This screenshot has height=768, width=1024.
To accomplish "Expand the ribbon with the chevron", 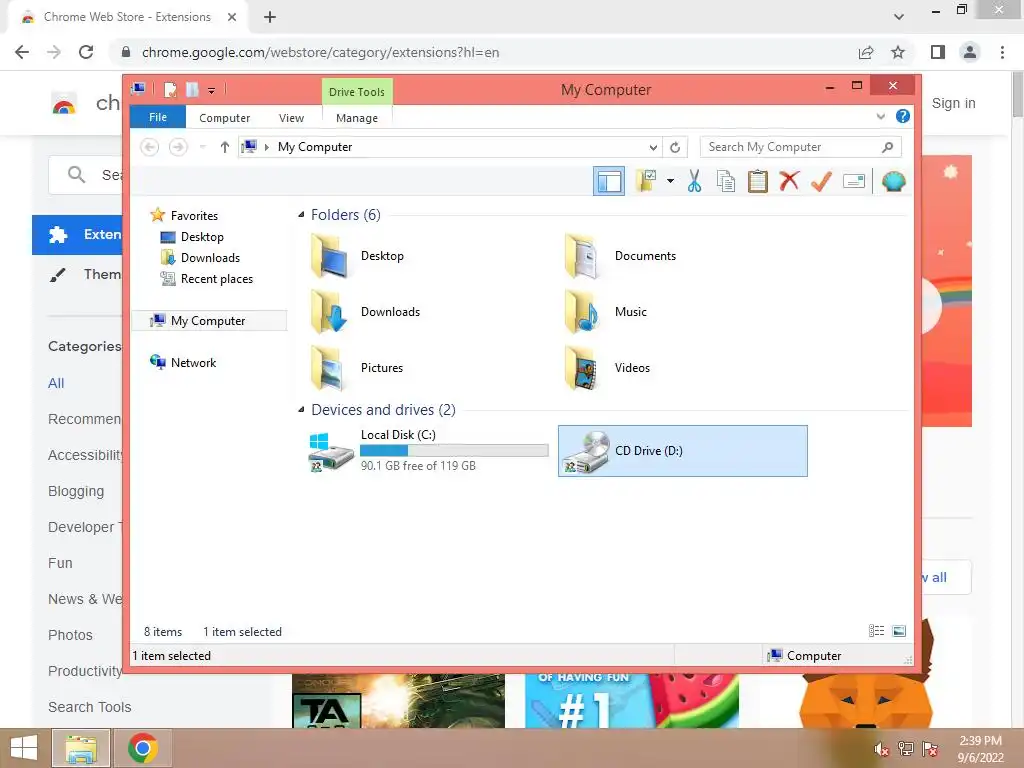I will coord(880,116).
